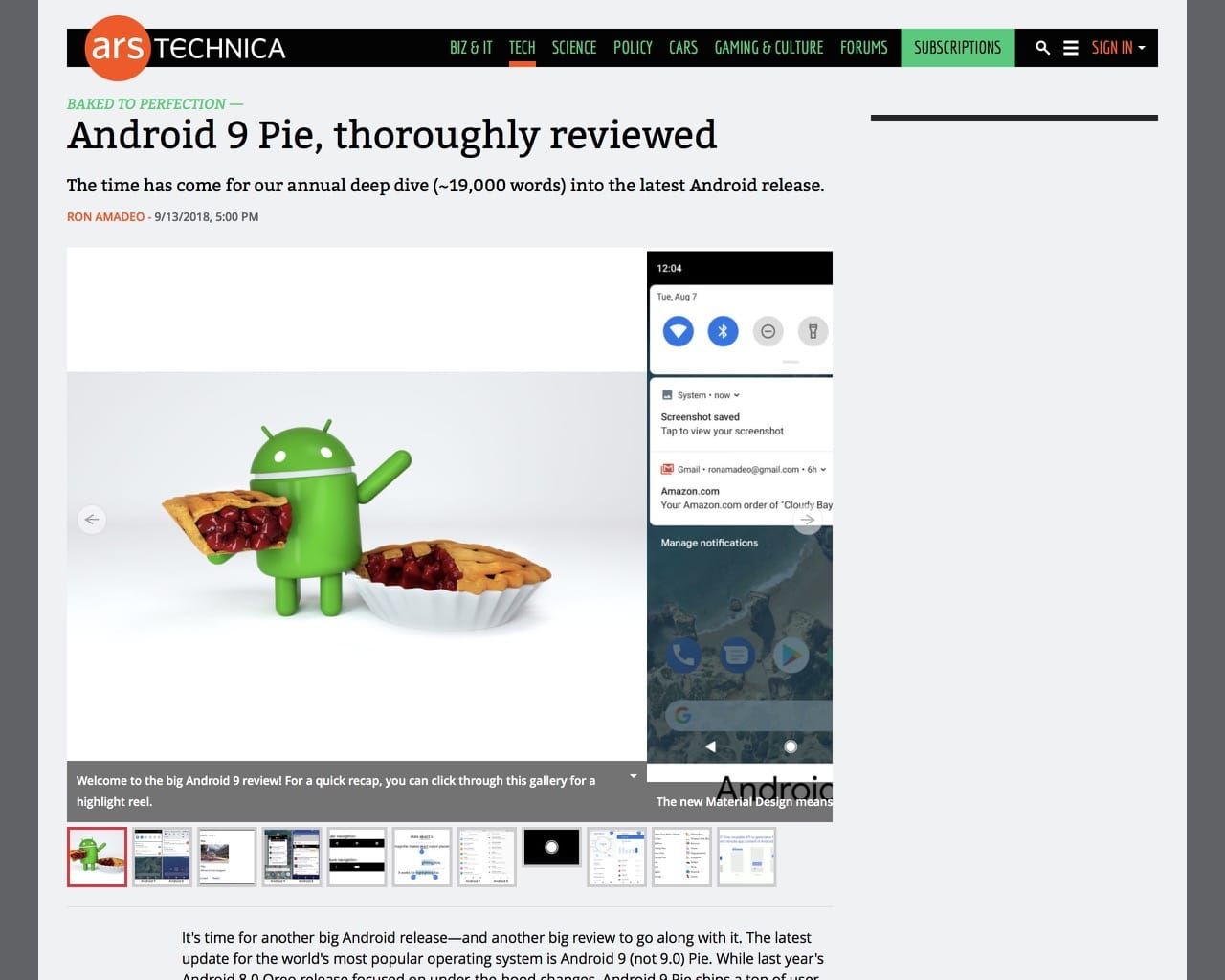Select the tenth gallery thumbnail
Image resolution: width=1225 pixels, height=980 pixels.
pyautogui.click(x=682, y=857)
